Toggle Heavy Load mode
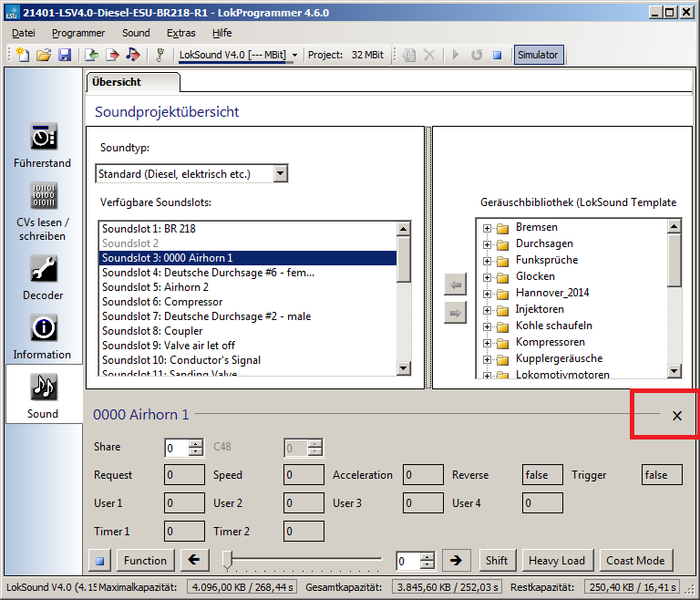Screen dimensions: 700x600 click(x=557, y=560)
